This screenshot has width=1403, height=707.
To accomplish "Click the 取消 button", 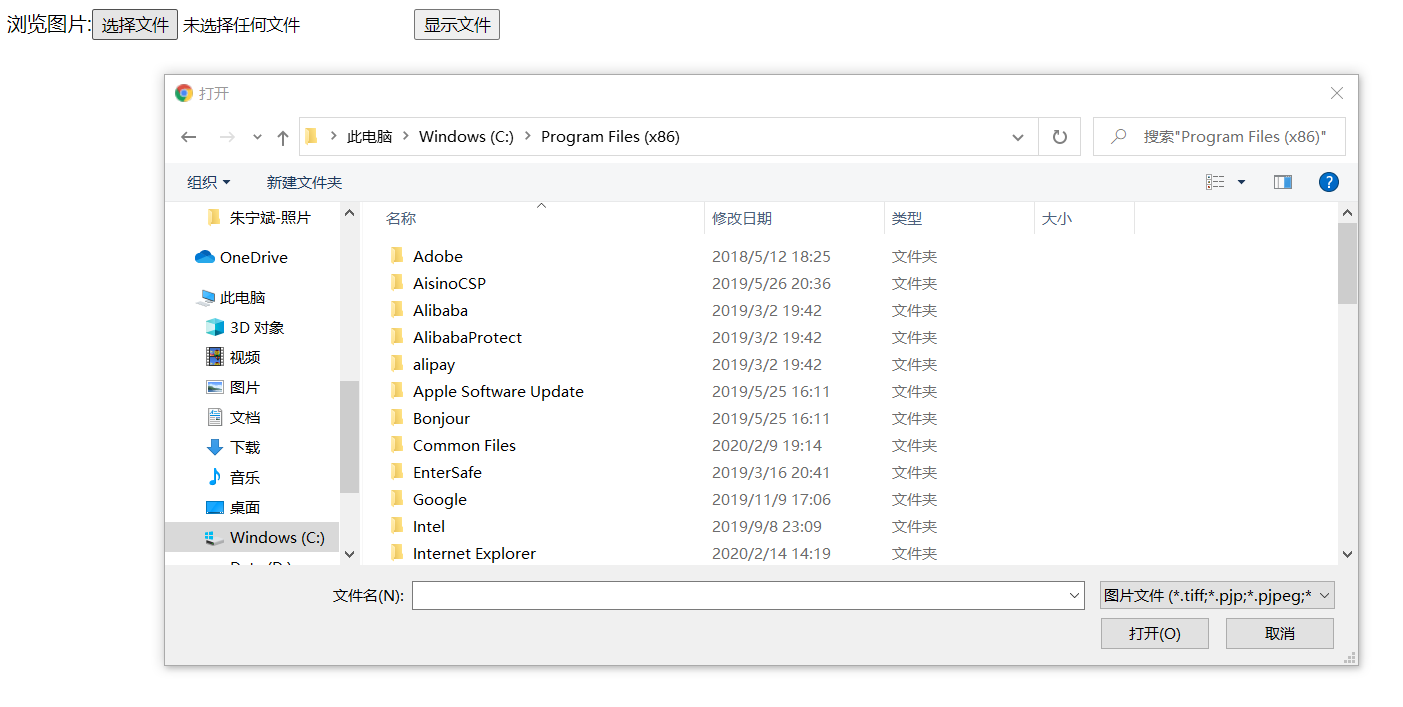I will 1280,633.
